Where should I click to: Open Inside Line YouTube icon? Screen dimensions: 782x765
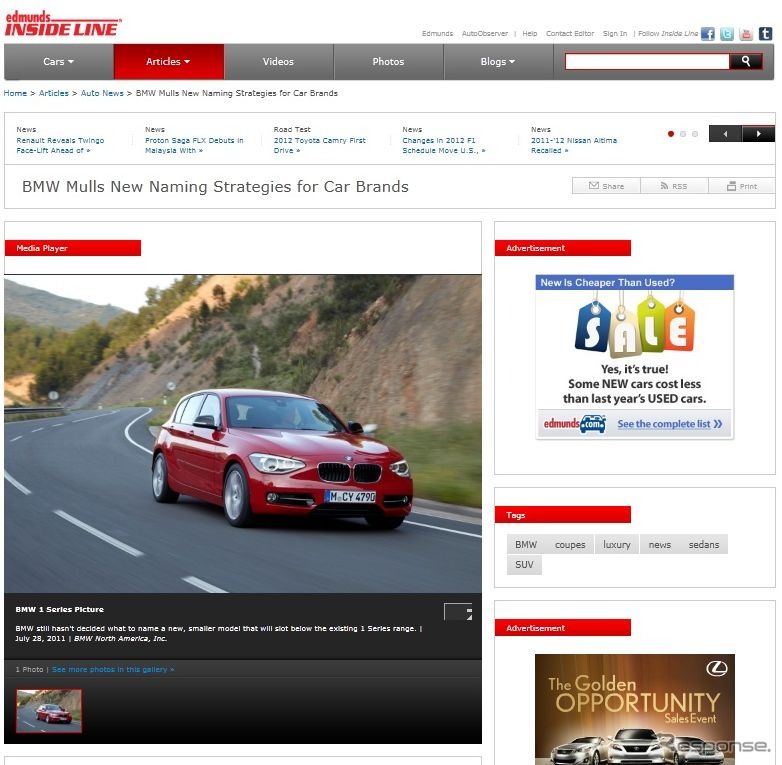pos(746,34)
